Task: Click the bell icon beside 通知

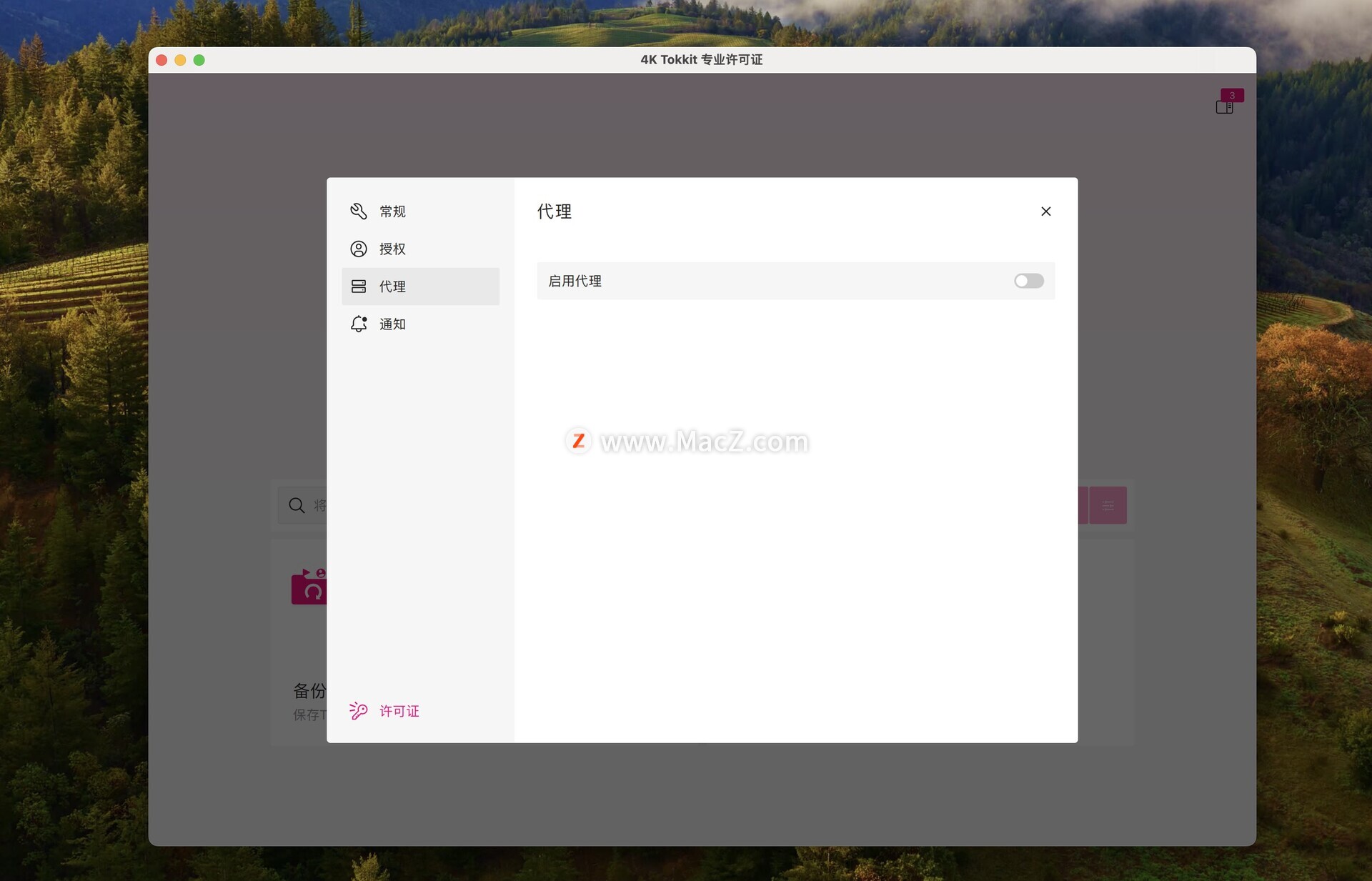Action: (359, 324)
